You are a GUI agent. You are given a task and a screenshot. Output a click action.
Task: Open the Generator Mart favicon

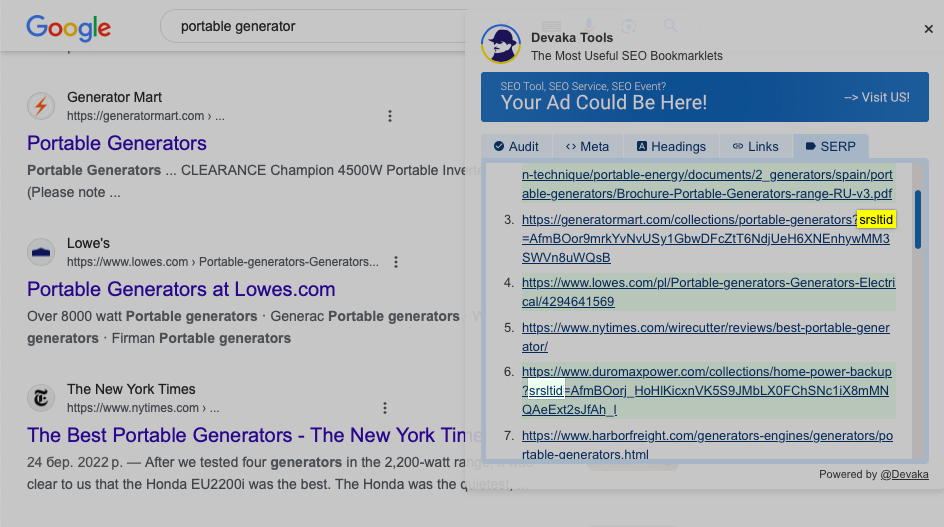(x=41, y=106)
